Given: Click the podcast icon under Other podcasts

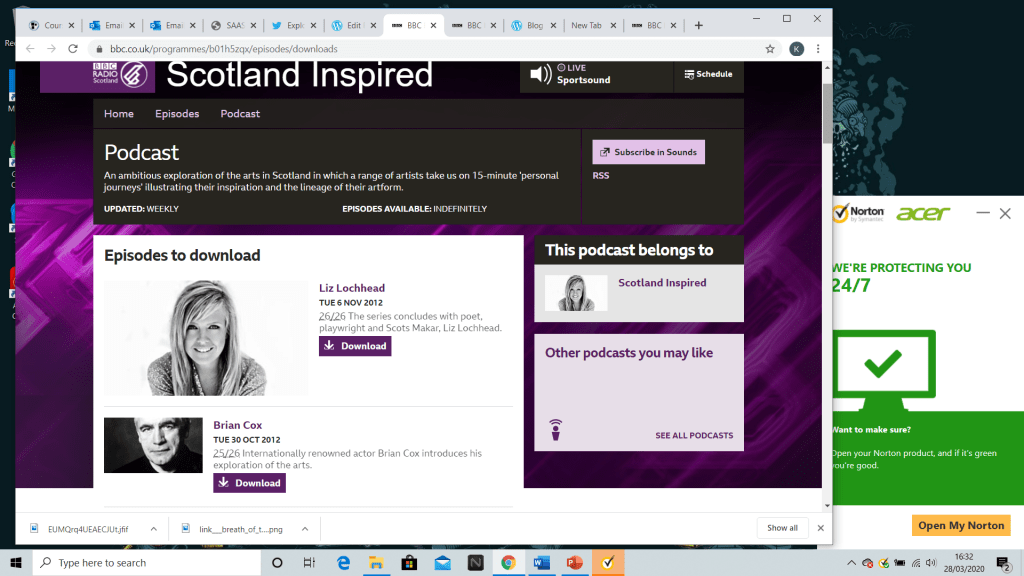Looking at the screenshot, I should pos(555,430).
